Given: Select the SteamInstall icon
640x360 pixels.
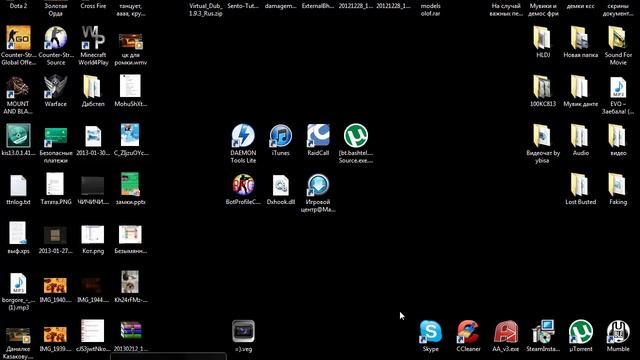Looking at the screenshot, I should tap(543, 332).
